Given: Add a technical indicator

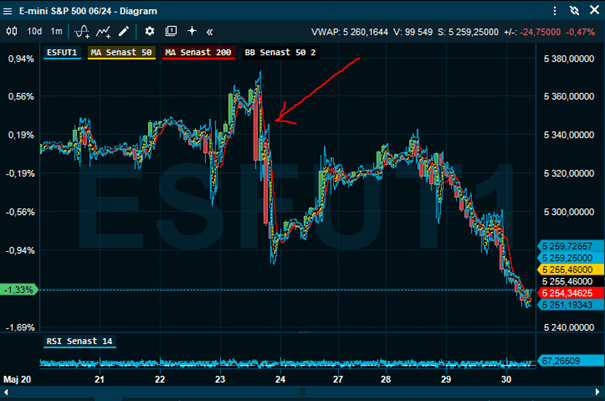Looking at the screenshot, I should [82, 32].
